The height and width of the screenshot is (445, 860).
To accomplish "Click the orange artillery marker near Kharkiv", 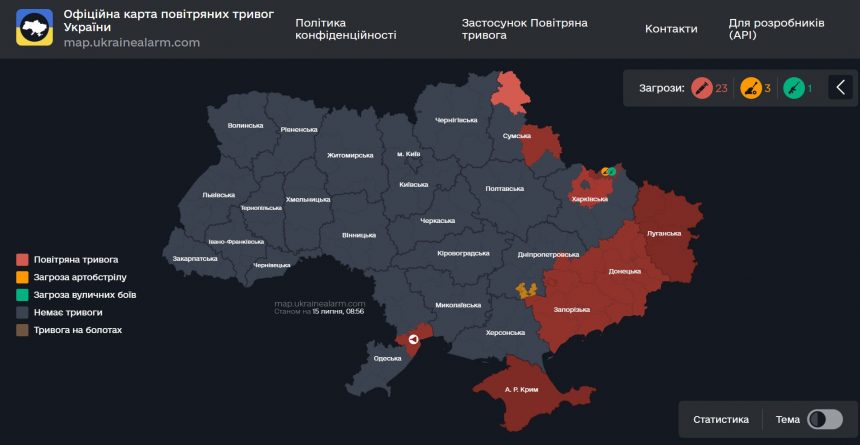I will pyautogui.click(x=606, y=171).
